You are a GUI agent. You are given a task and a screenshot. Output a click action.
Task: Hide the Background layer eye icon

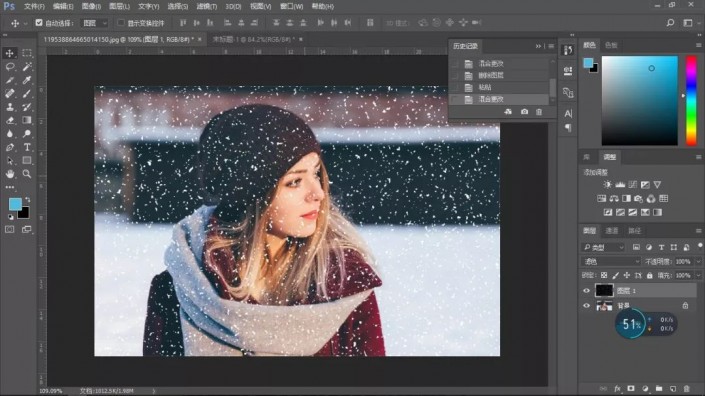(x=586, y=306)
